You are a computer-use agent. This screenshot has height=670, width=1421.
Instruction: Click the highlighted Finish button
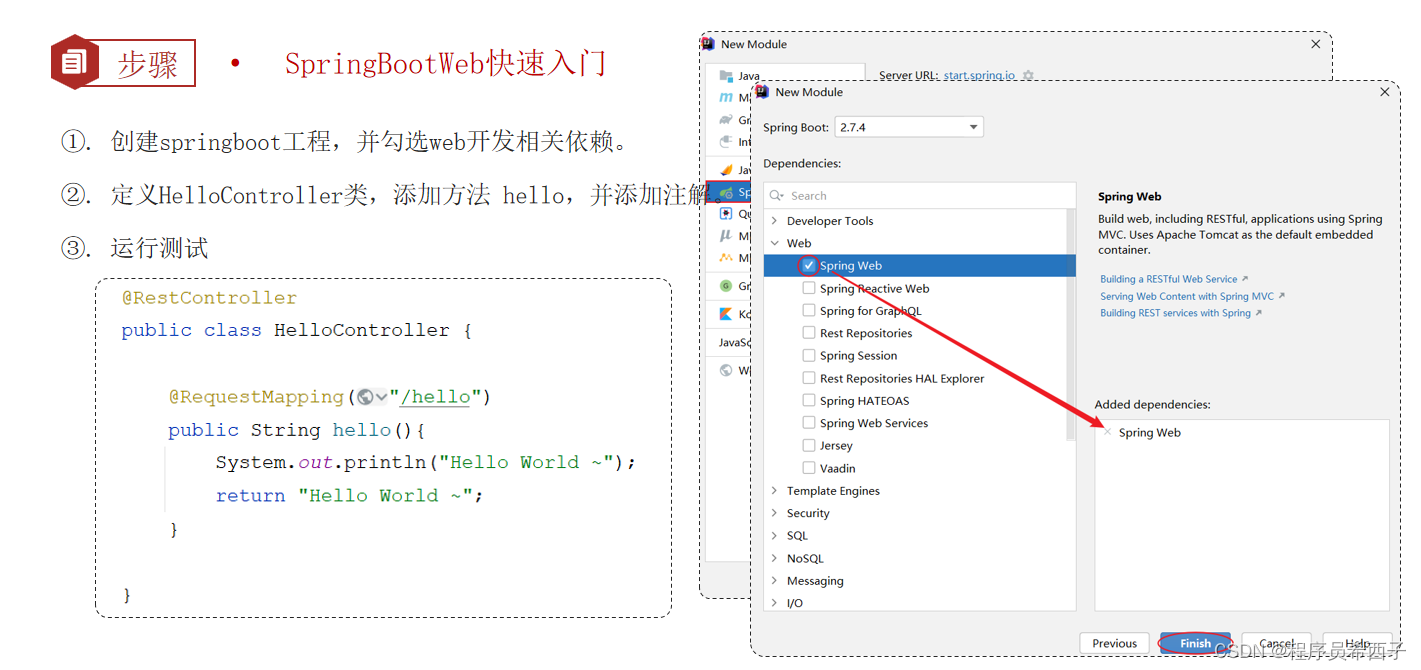(1195, 643)
